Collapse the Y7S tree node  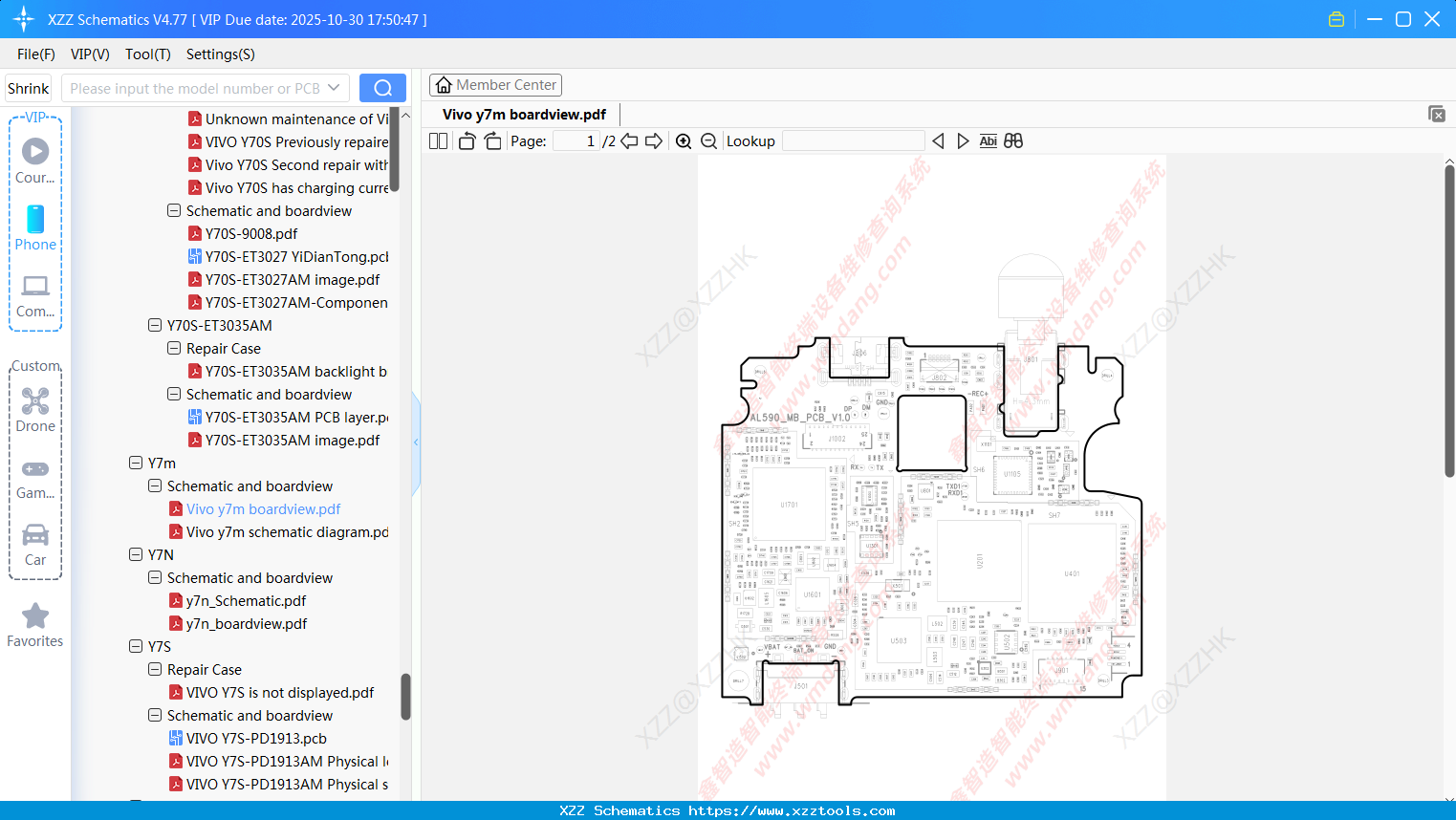pyautogui.click(x=136, y=646)
